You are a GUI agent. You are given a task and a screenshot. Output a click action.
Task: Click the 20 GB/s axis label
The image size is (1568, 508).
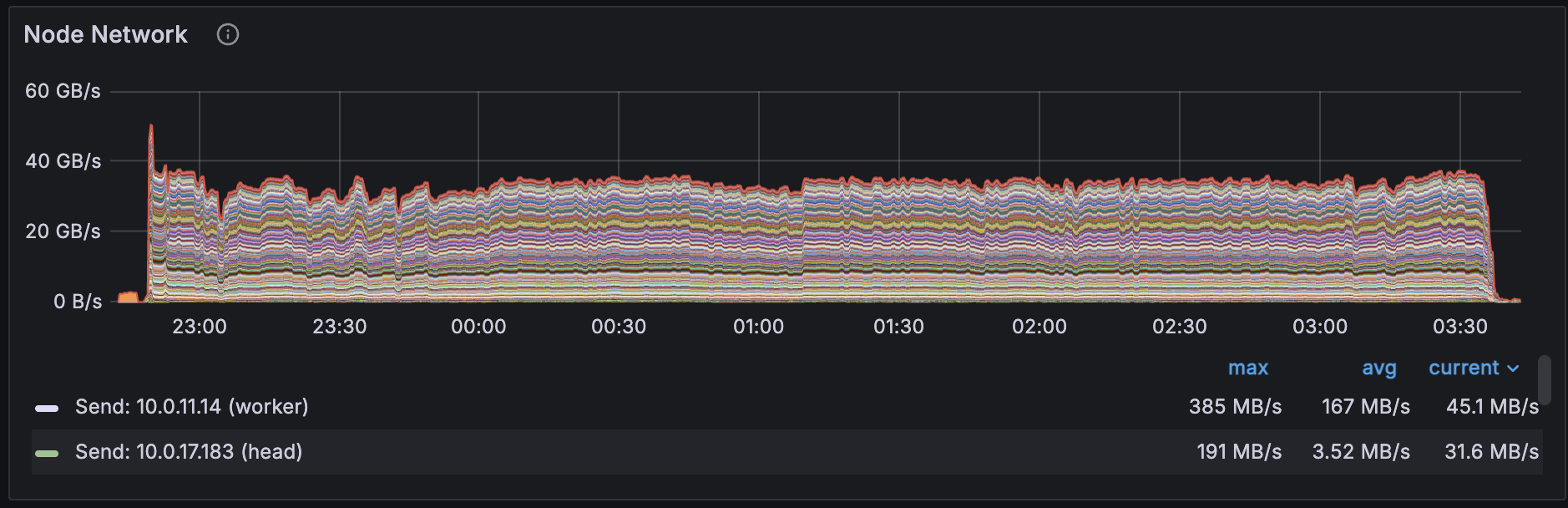coord(63,231)
